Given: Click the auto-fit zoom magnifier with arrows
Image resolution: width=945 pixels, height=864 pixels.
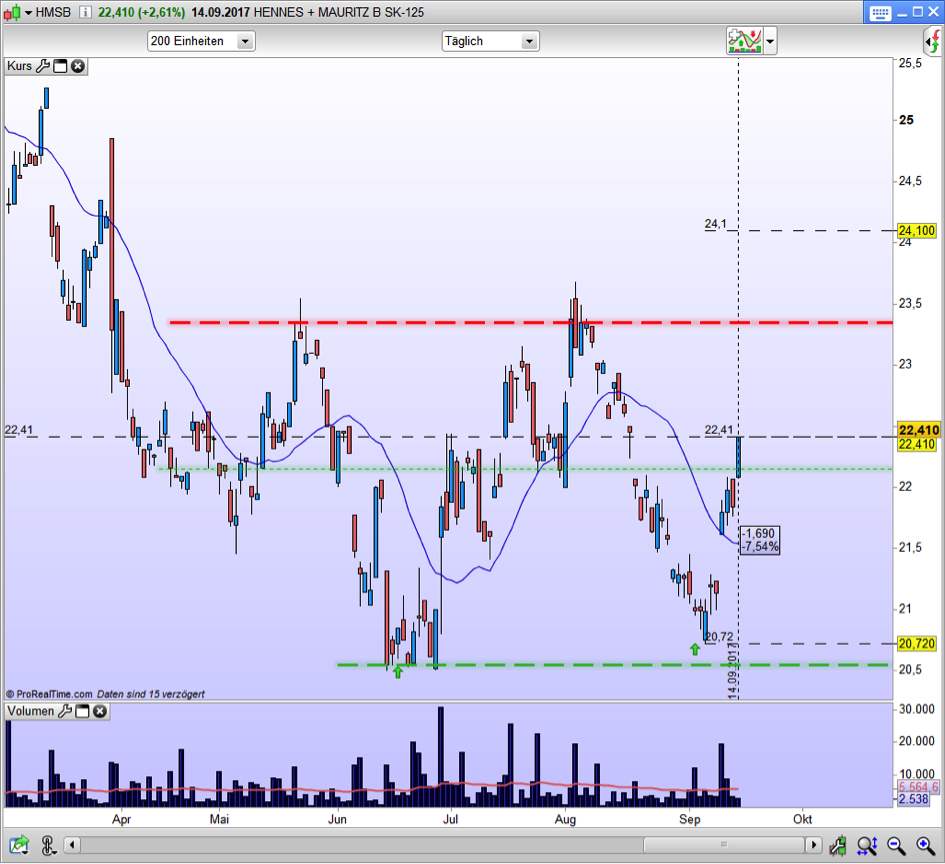Looking at the screenshot, I should (x=867, y=845).
